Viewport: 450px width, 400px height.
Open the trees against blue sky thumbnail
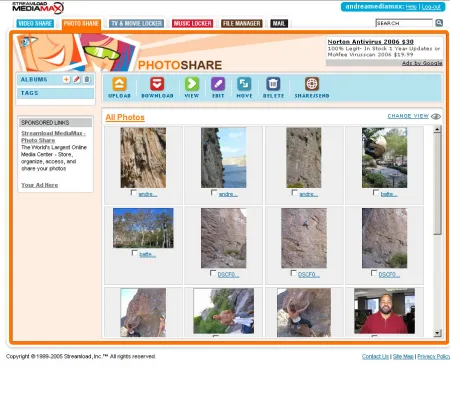[143, 228]
